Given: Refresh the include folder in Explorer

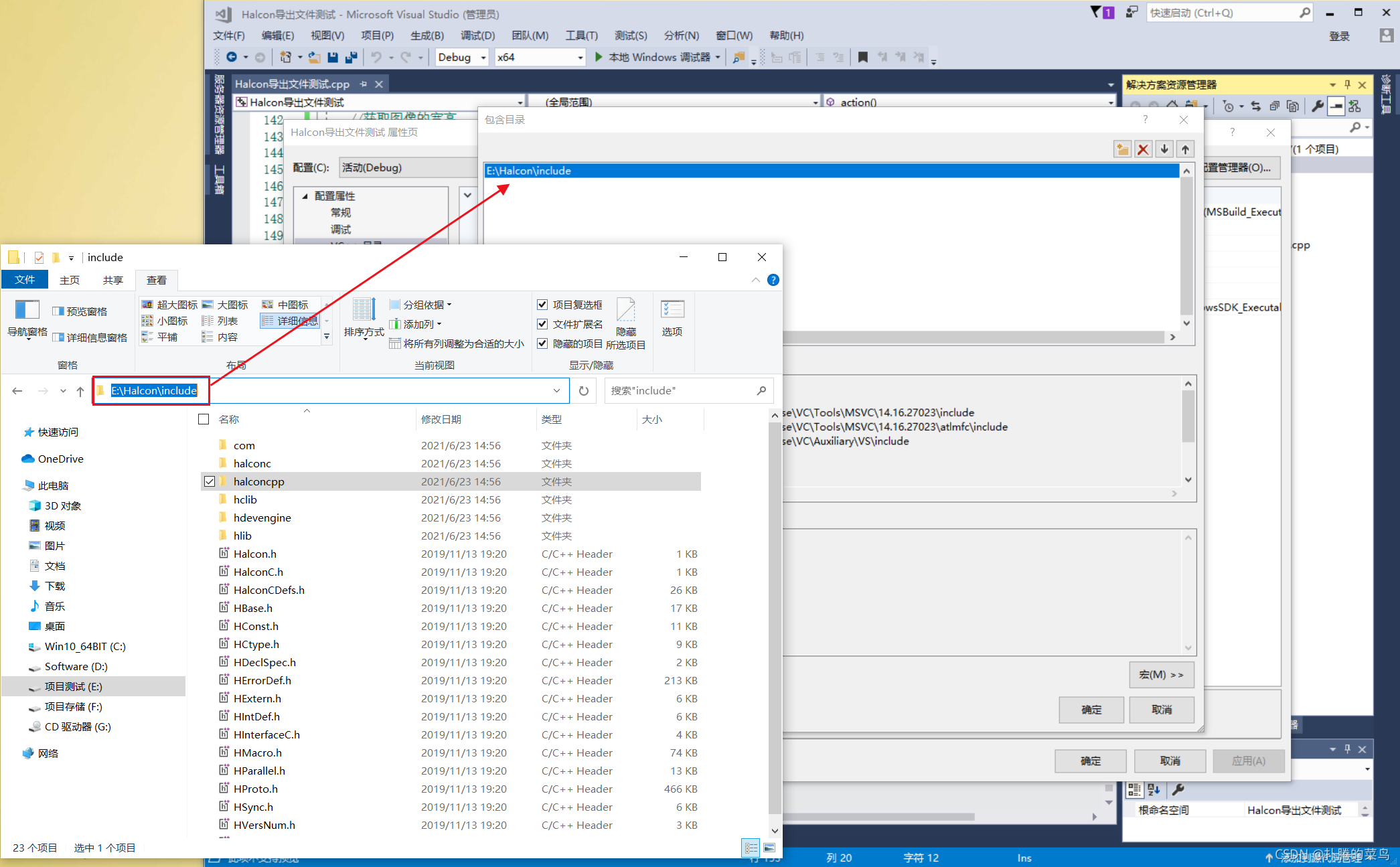Looking at the screenshot, I should [584, 390].
